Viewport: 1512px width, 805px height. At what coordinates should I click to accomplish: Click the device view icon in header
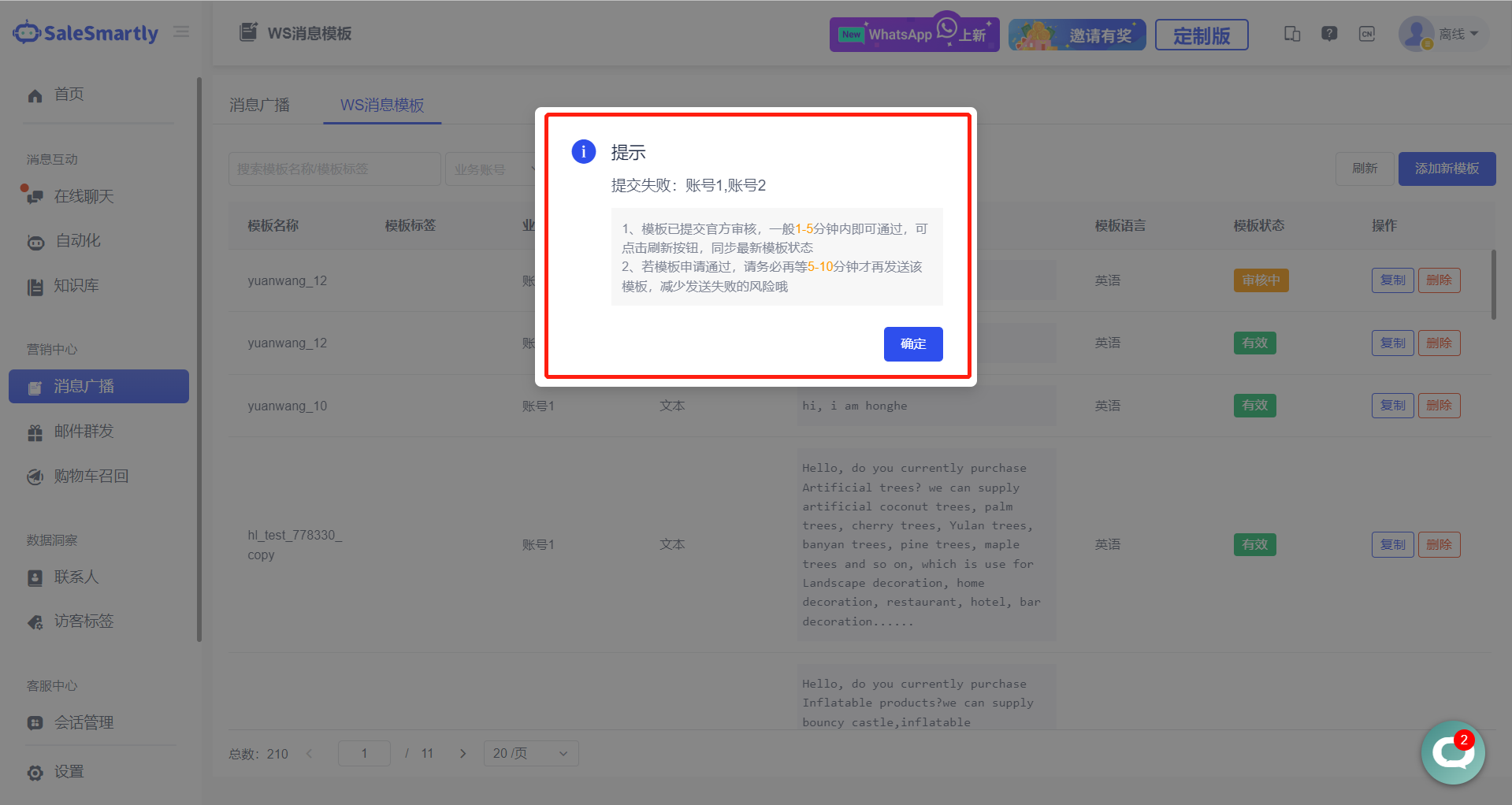1292,34
